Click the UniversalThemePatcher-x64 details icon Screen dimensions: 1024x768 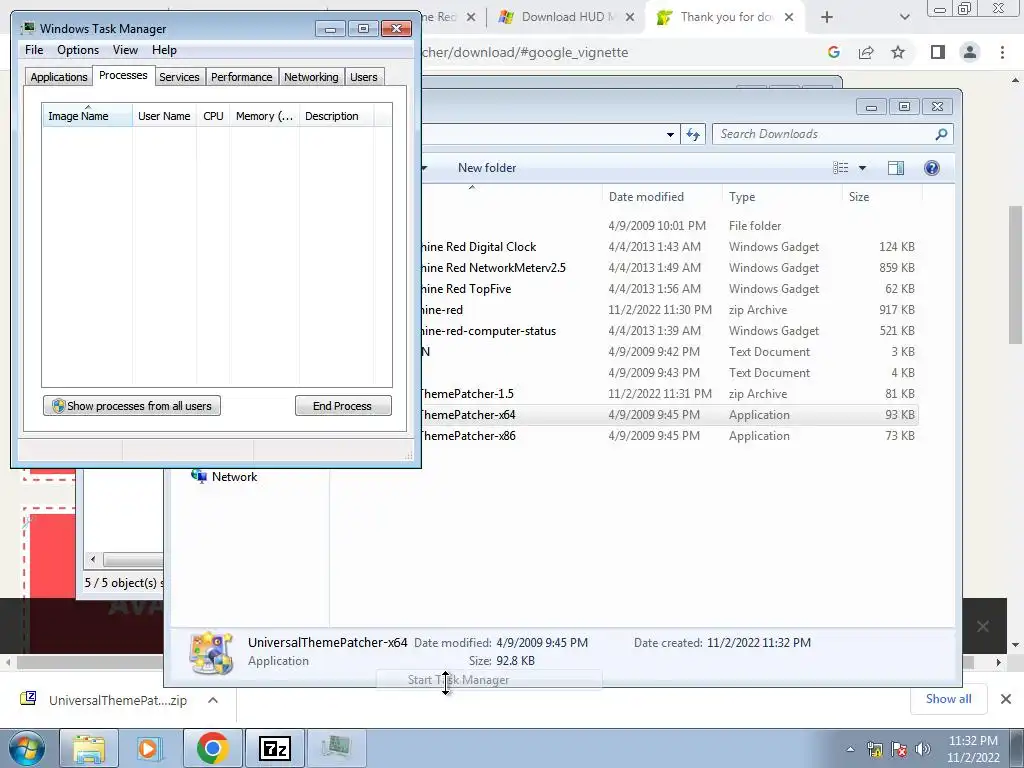(x=211, y=652)
